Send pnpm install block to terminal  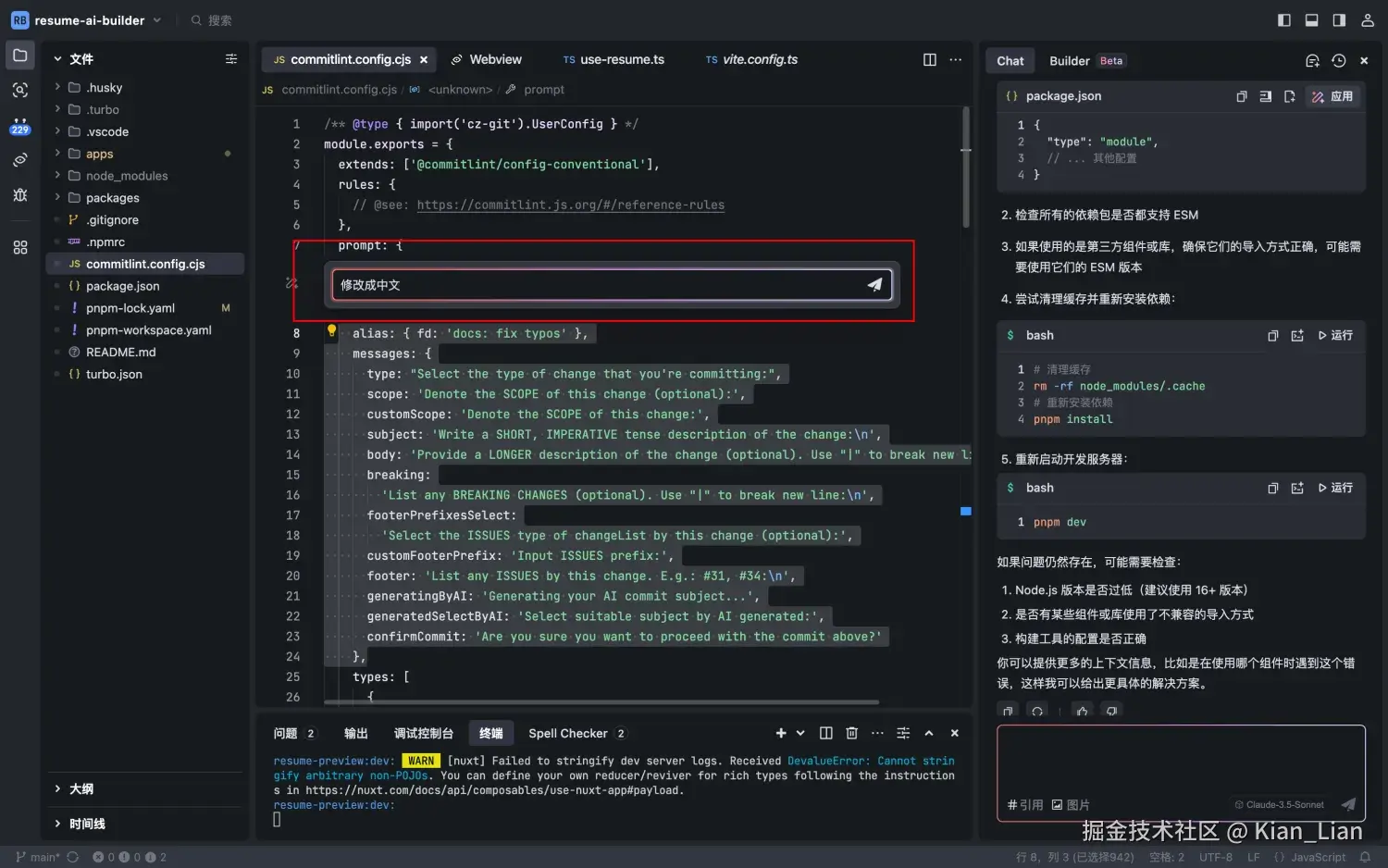(1297, 336)
